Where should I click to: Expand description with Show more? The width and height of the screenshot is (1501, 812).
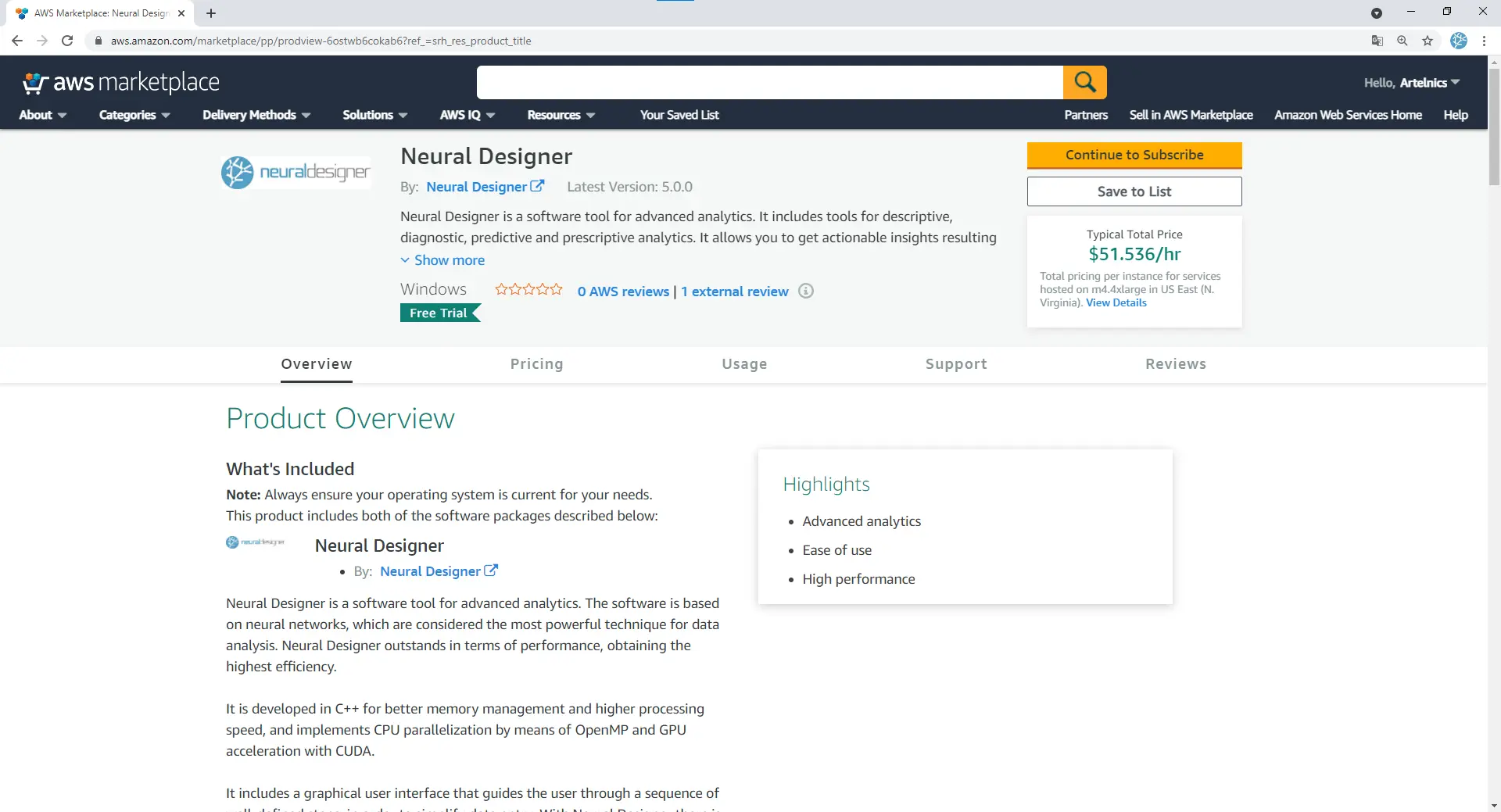pyautogui.click(x=442, y=260)
